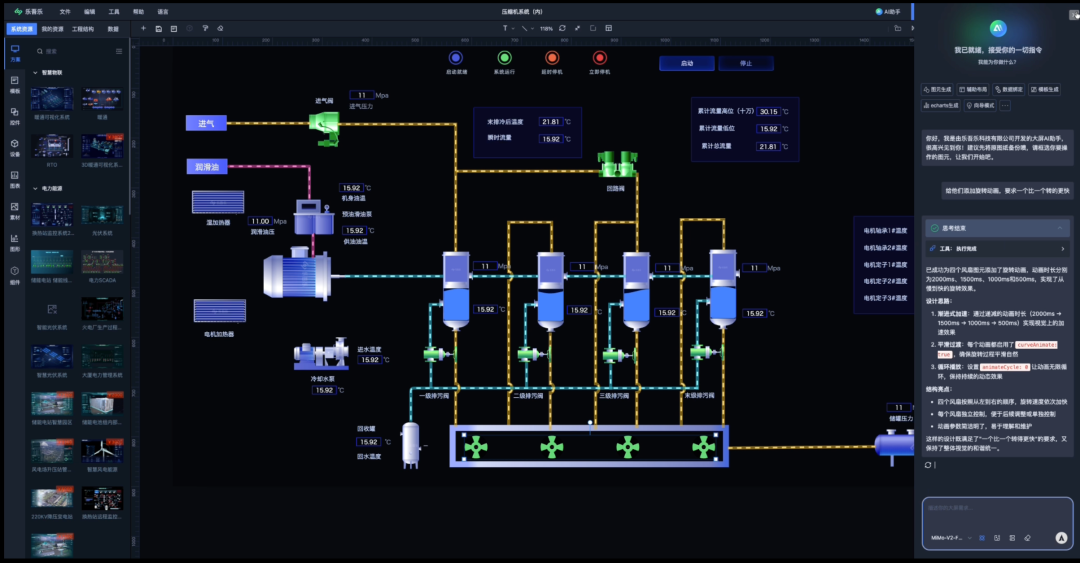Click the 停止 stop button on canvas

(746, 63)
